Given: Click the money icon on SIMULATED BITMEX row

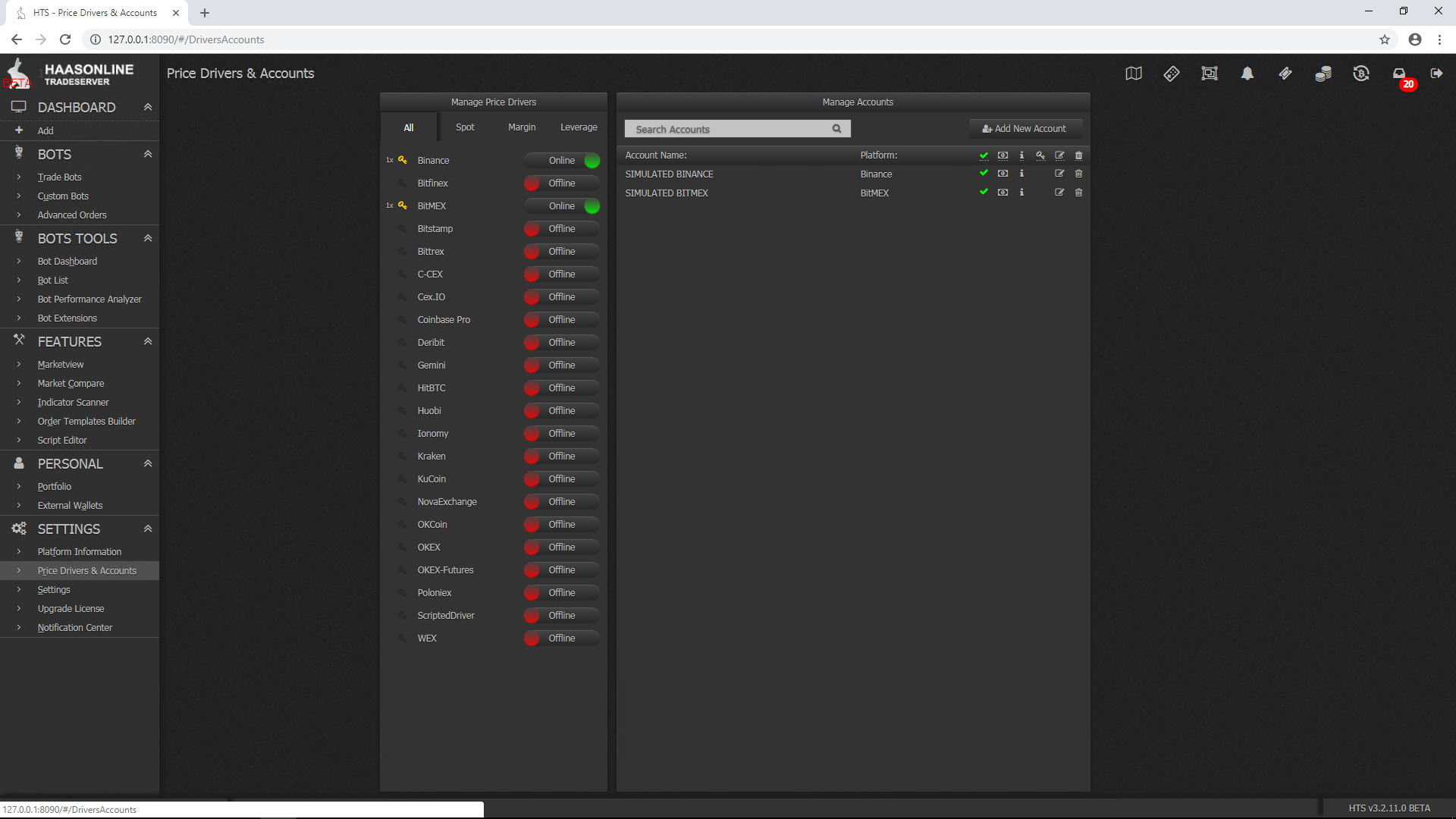Looking at the screenshot, I should pyautogui.click(x=1003, y=193).
